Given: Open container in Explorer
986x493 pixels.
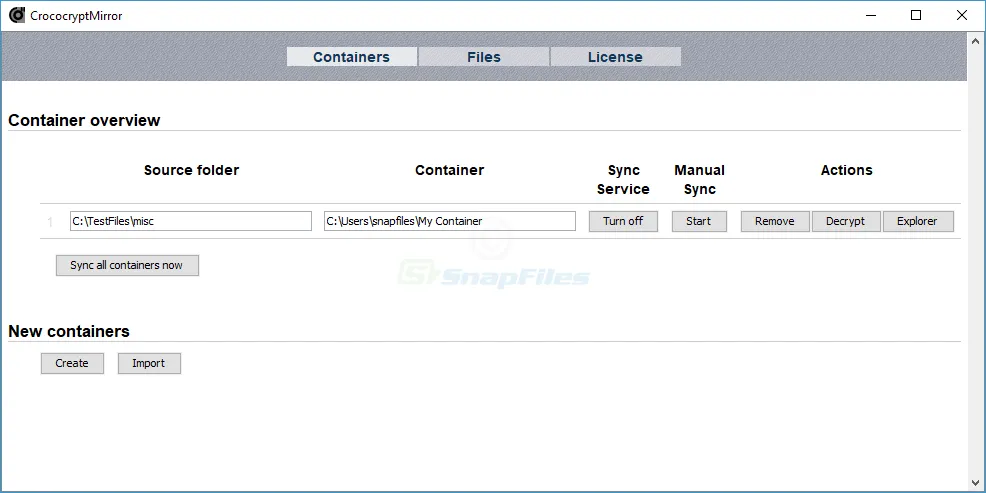Looking at the screenshot, I should click(917, 221).
